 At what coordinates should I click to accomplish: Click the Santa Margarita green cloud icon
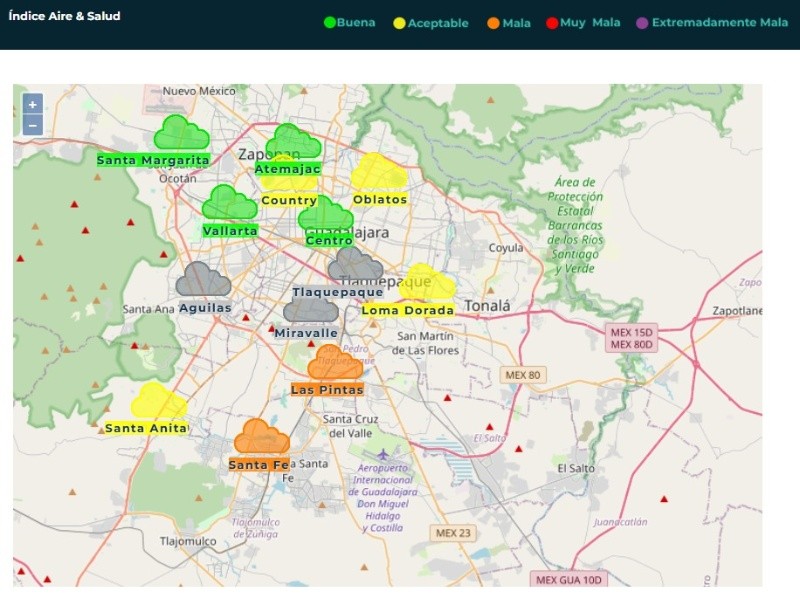coord(181,133)
